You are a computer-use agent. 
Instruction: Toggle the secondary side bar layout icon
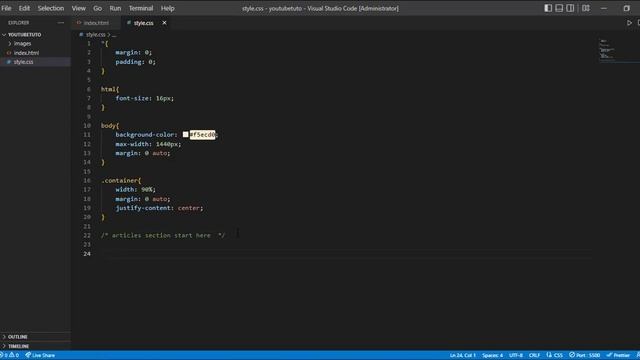tap(570, 8)
